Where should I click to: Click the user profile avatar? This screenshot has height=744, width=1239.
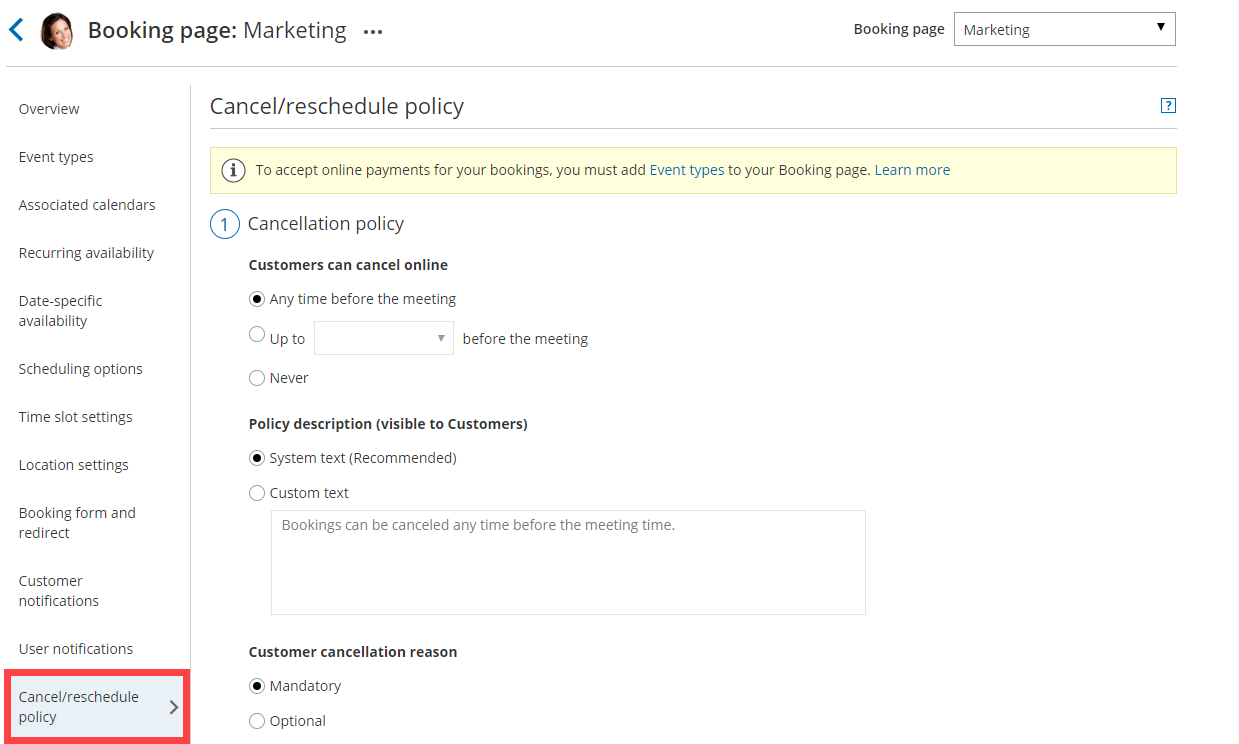(57, 31)
